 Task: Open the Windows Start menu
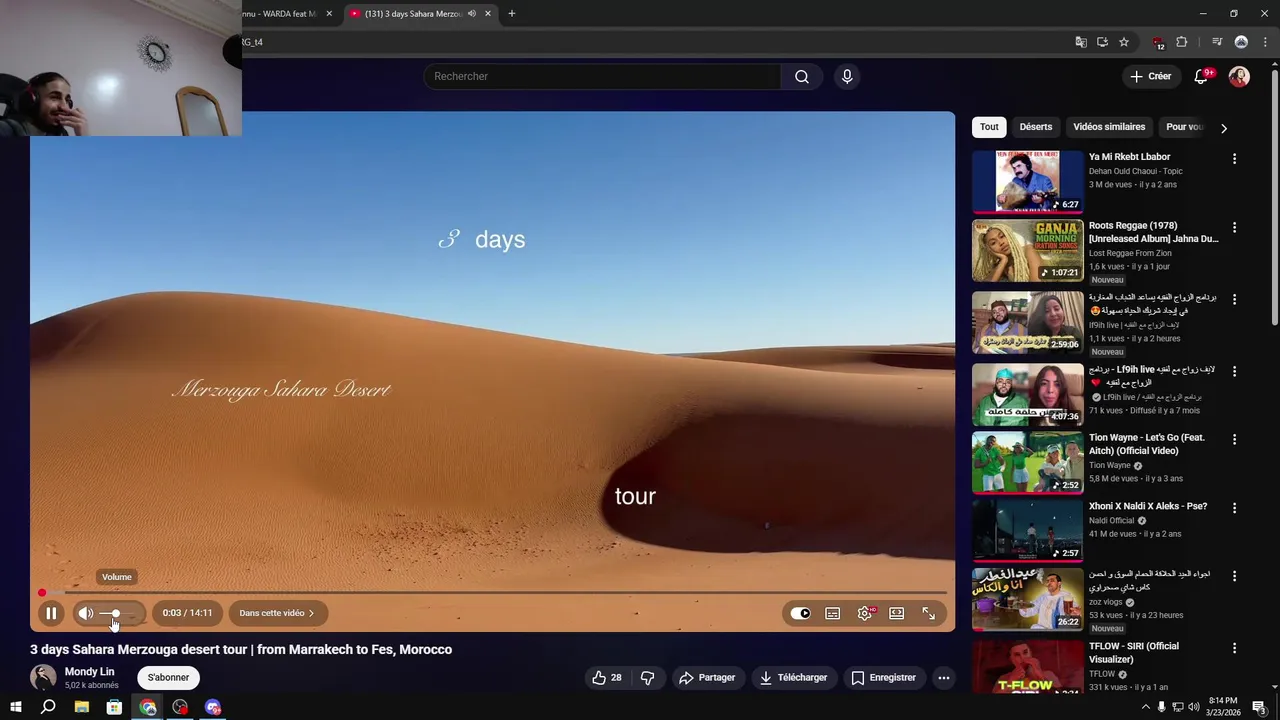(x=16, y=707)
